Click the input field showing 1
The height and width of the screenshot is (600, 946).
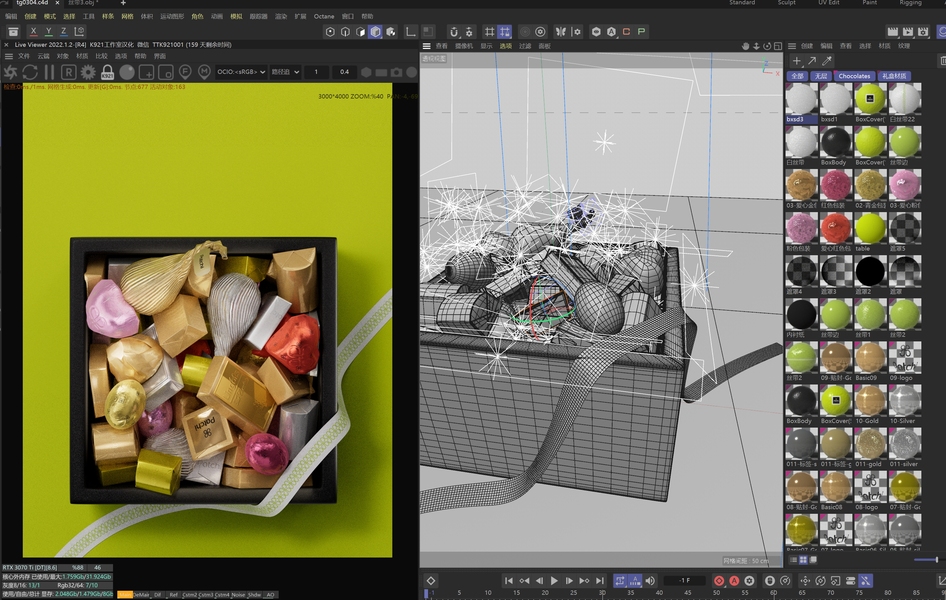316,72
